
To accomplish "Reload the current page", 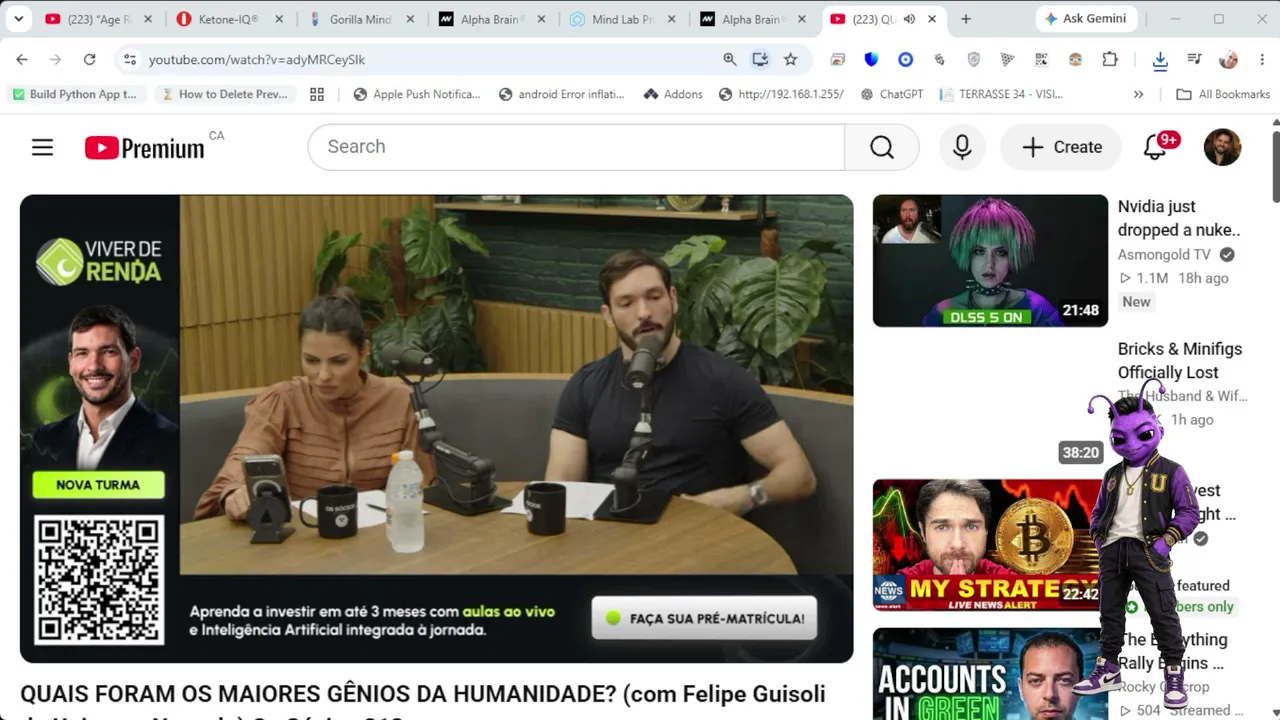I will (89, 60).
